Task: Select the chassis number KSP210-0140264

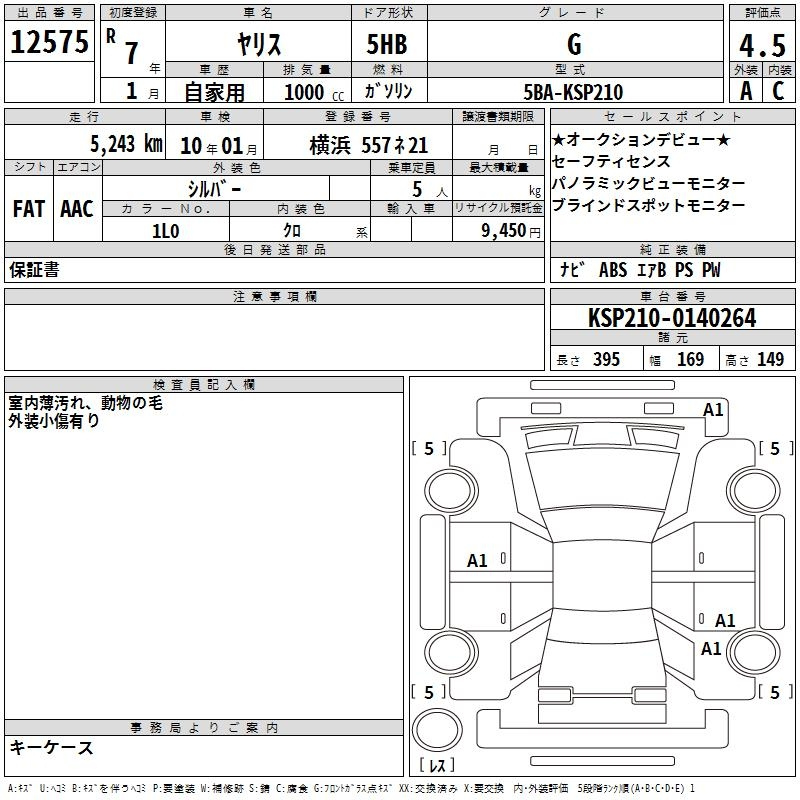Action: (672, 318)
